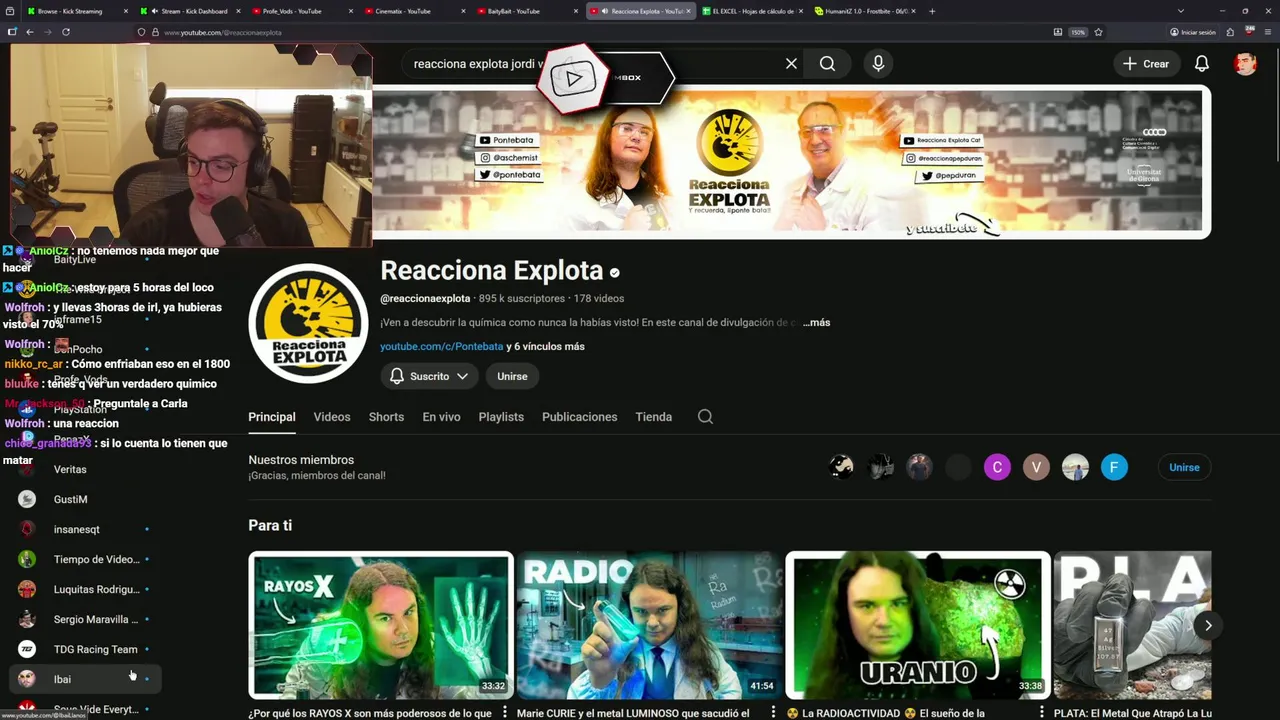Open the PLATA video thumbnail

tap(1132, 625)
